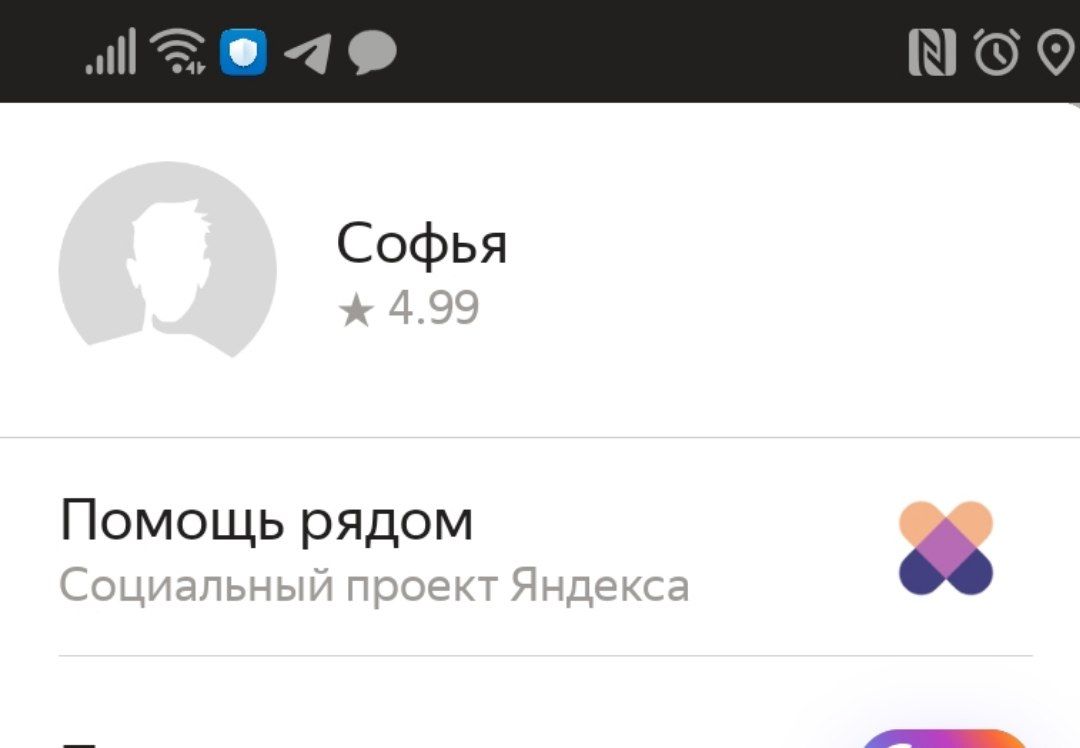
Task: Tap the NFC status icon
Action: 932,52
